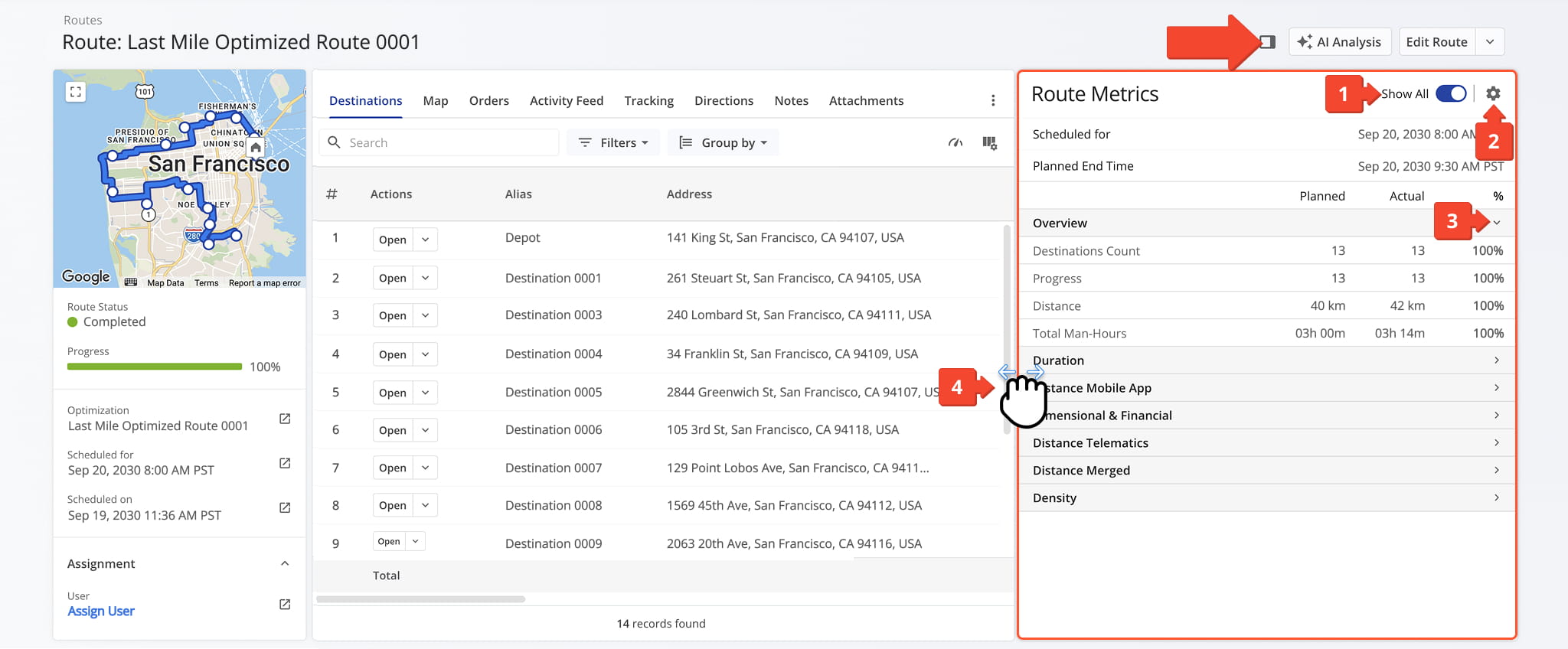Toggle the Show All switch

tap(1451, 93)
